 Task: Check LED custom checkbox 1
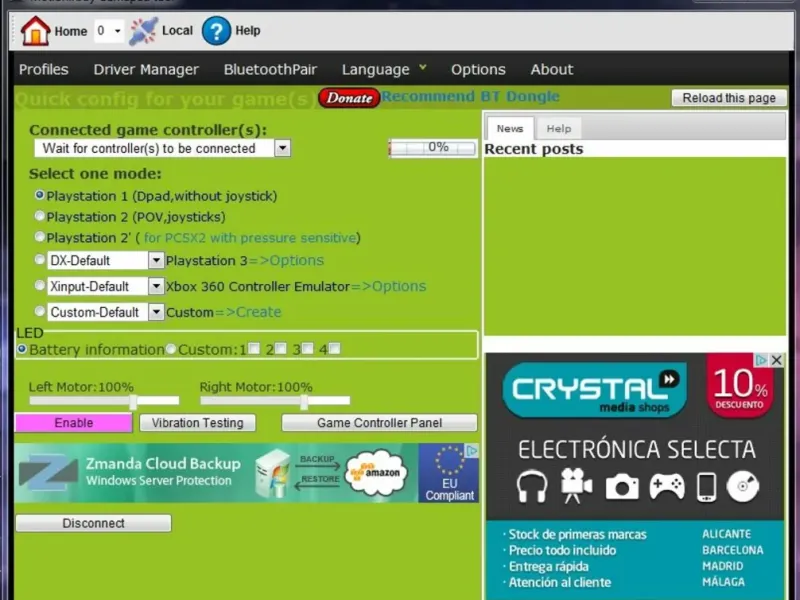[x=254, y=348]
